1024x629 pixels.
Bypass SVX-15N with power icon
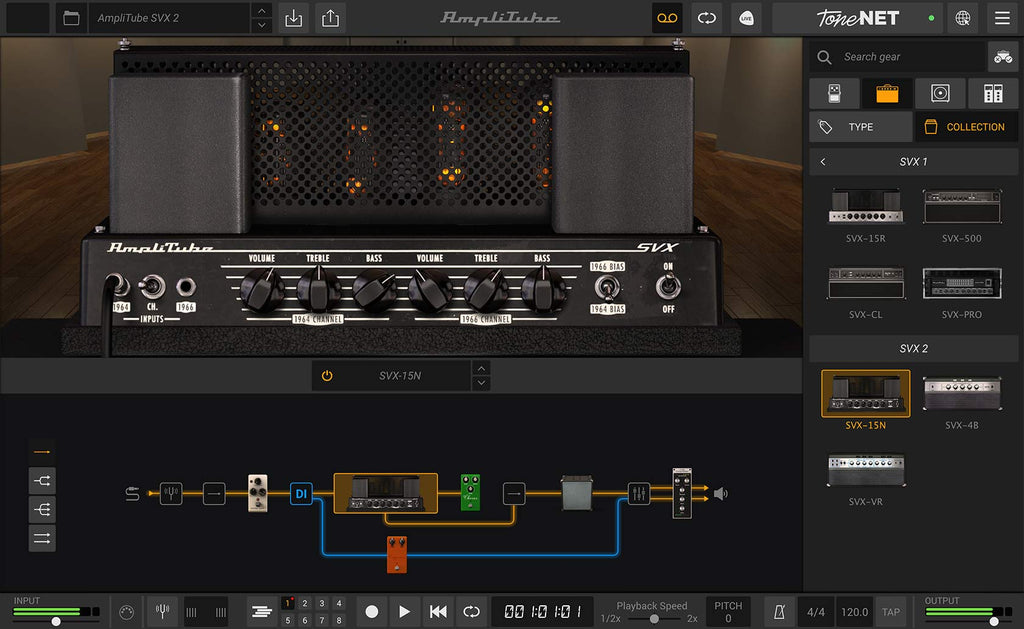pos(327,376)
